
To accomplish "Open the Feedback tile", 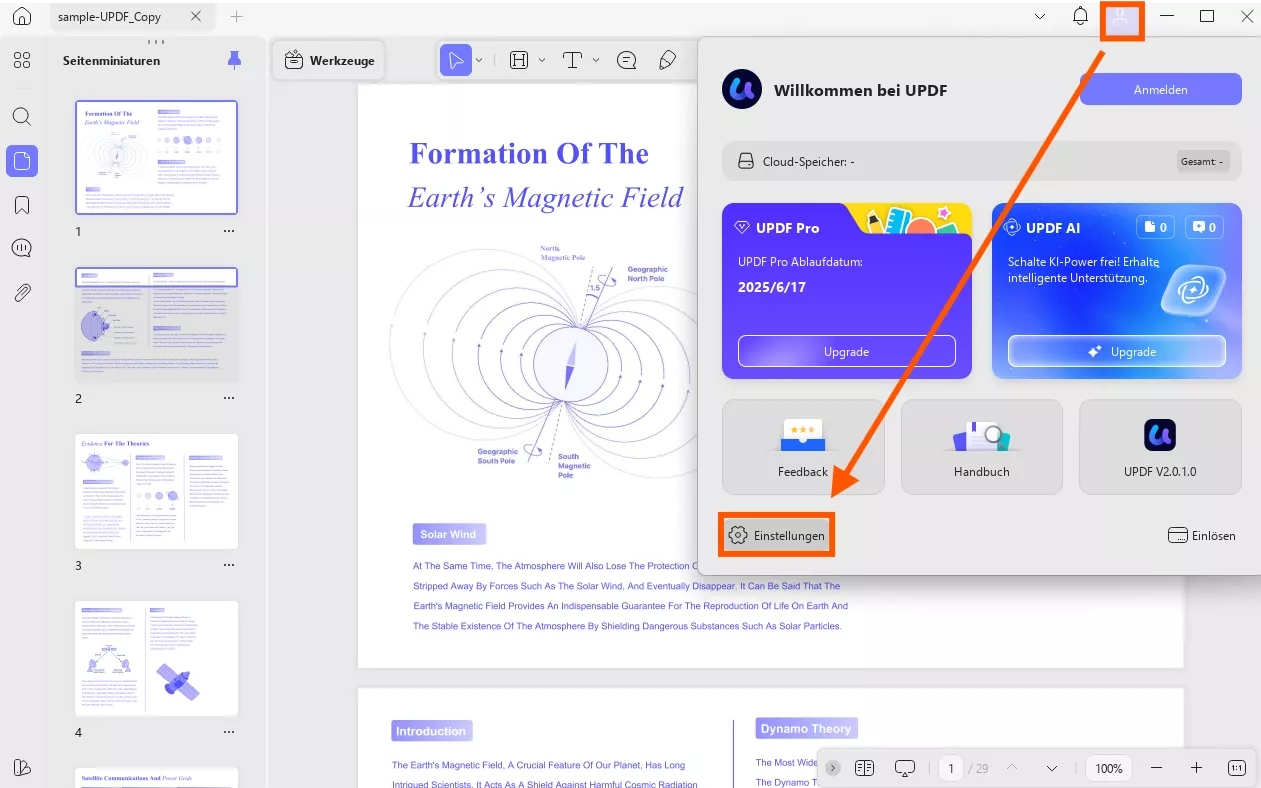I will click(x=803, y=447).
